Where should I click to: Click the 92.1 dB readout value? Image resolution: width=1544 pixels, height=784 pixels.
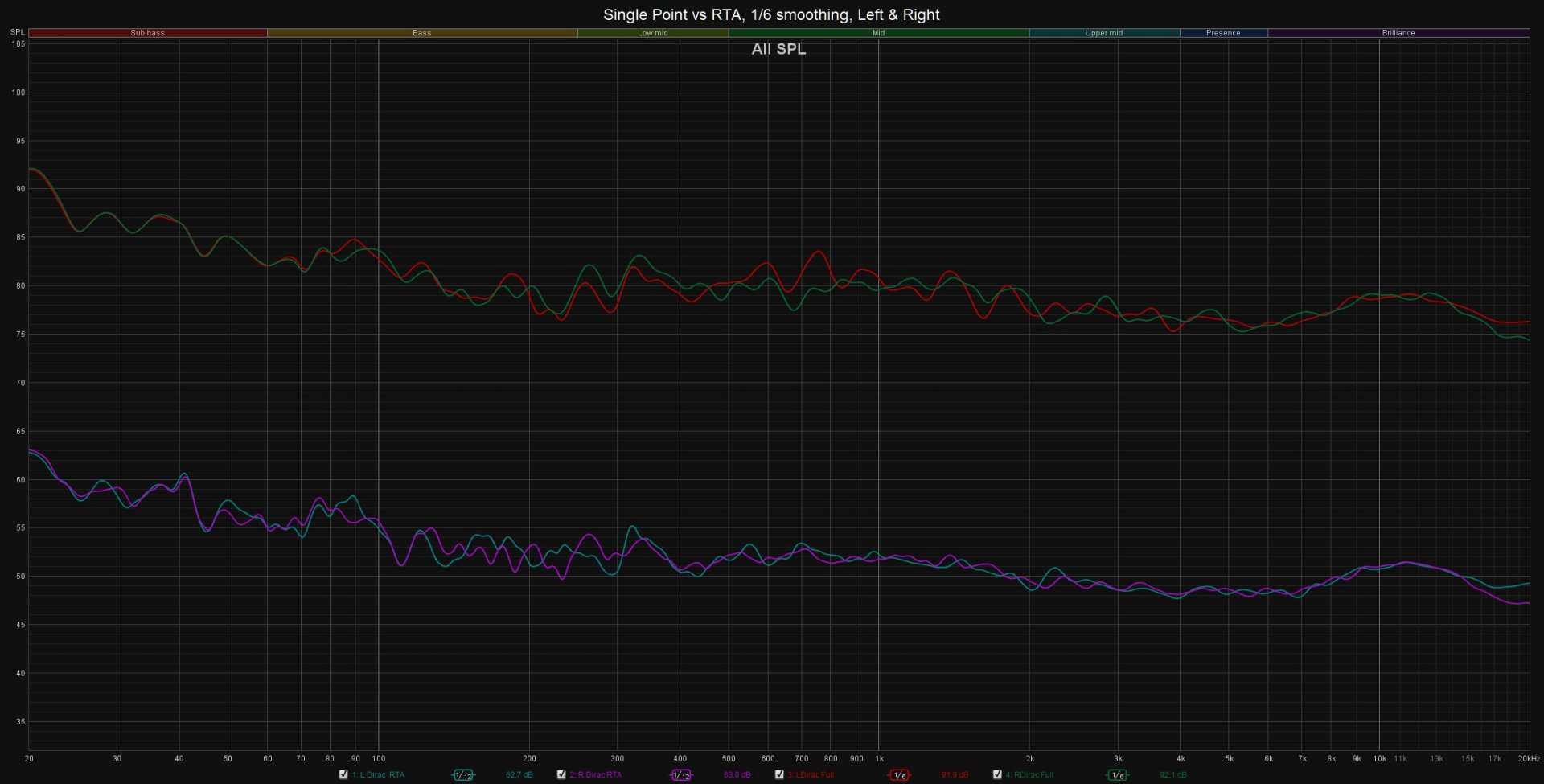(1172, 775)
